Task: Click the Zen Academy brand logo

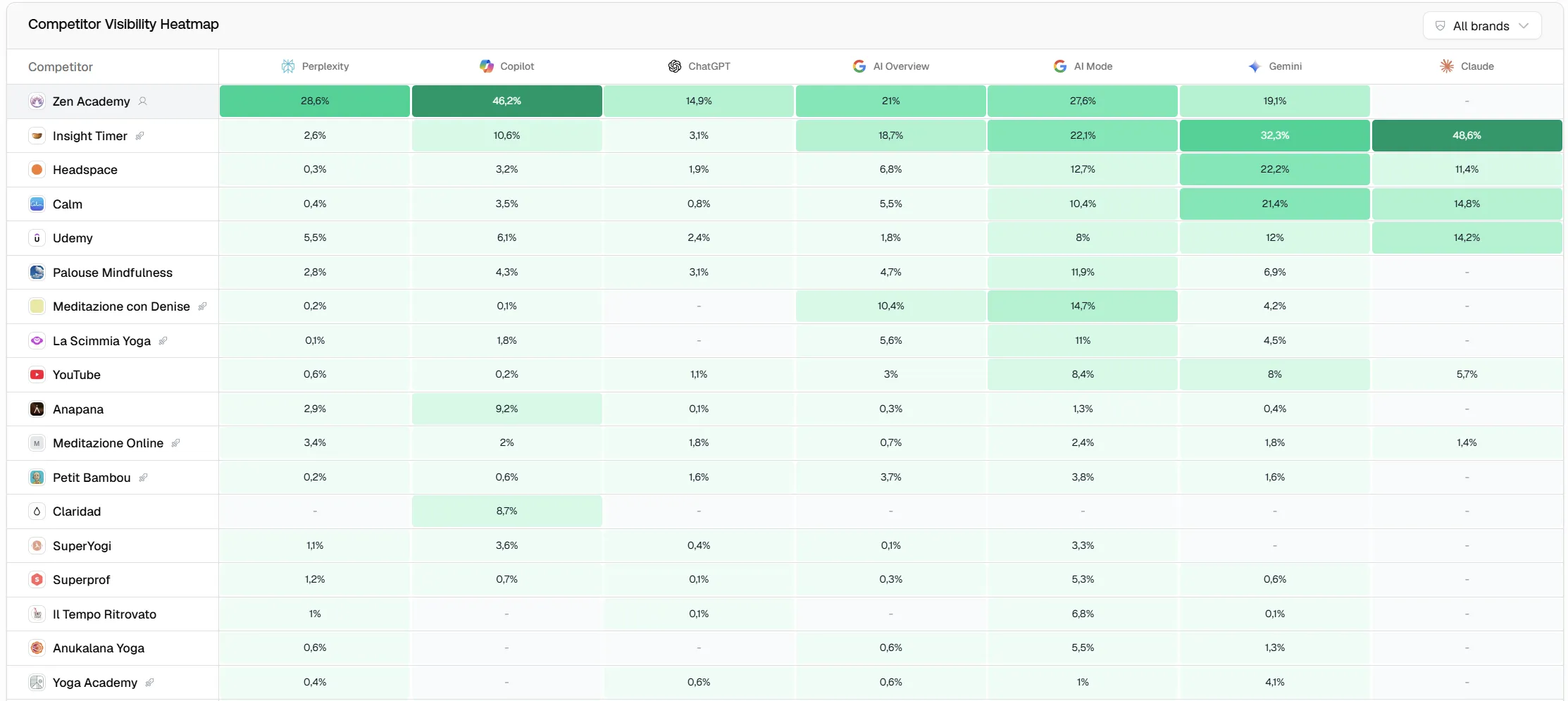Action: (37, 101)
